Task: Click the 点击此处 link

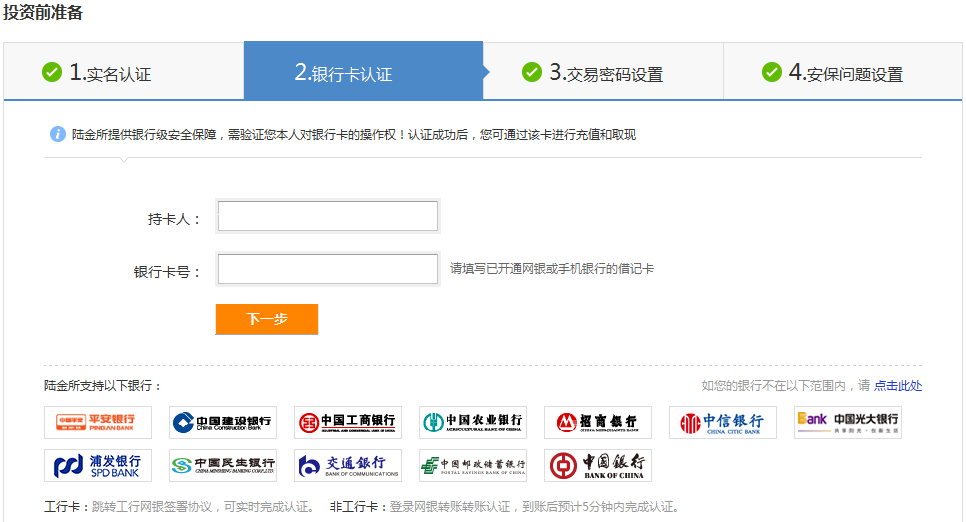Action: [898, 385]
